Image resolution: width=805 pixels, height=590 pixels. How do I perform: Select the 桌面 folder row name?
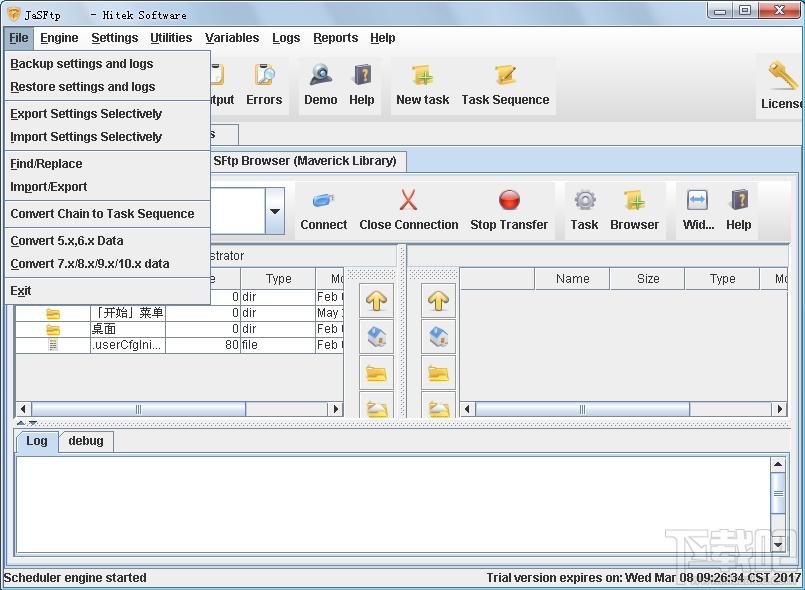tap(104, 329)
